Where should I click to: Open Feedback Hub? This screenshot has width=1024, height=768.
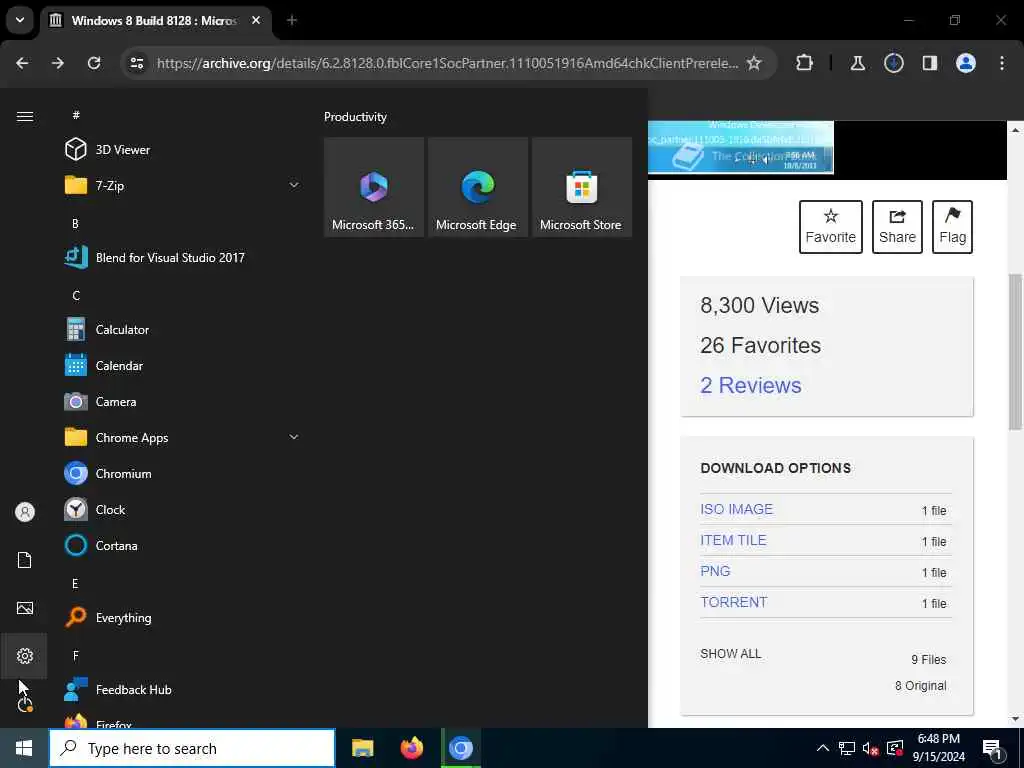(181, 690)
